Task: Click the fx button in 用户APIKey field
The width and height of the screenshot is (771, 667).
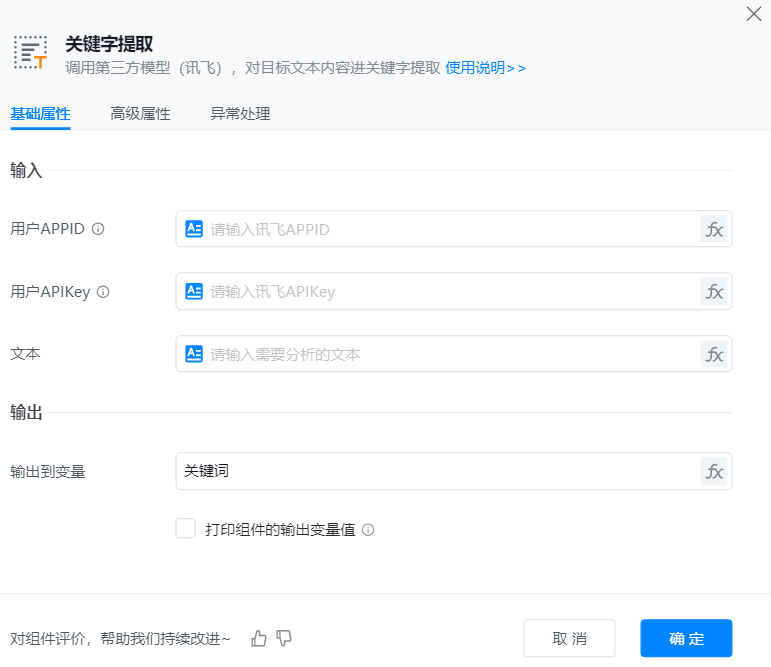Action: [714, 292]
